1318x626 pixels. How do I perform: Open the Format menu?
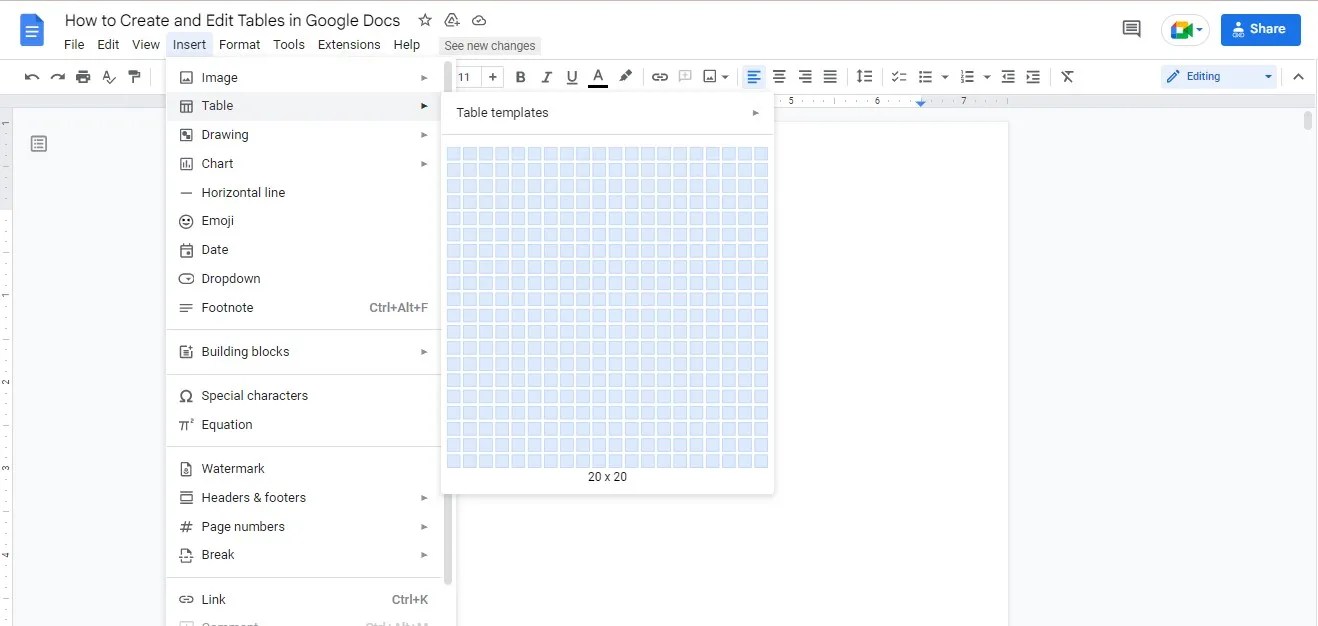pyautogui.click(x=239, y=44)
